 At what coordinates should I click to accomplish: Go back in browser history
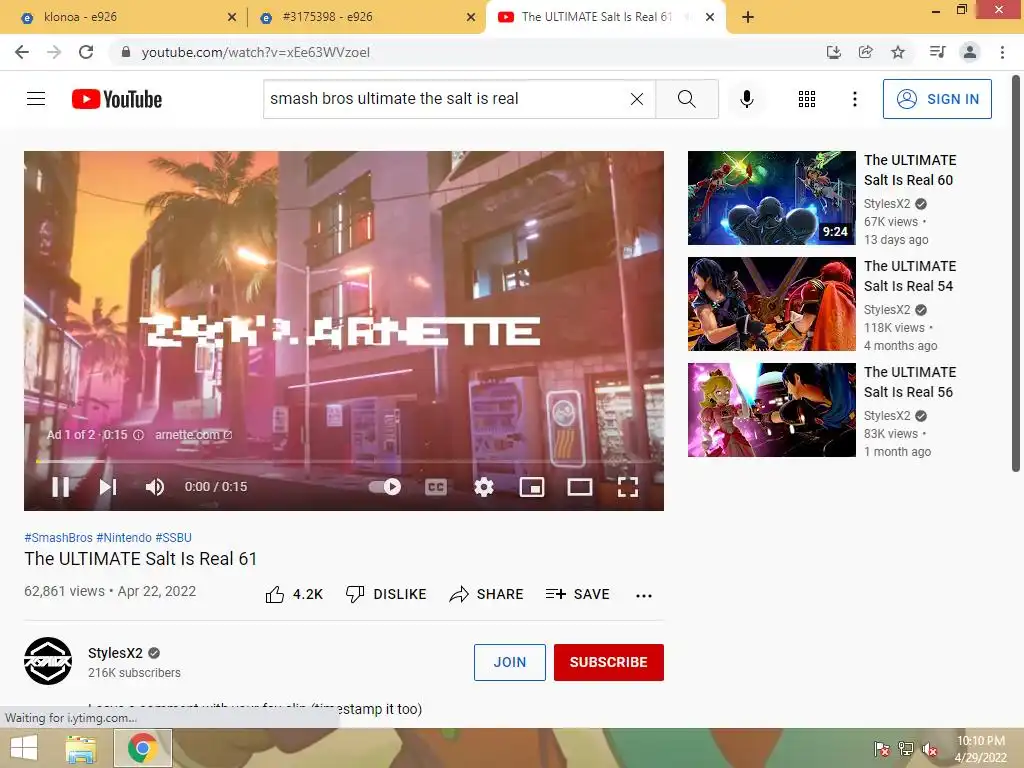pos(22,52)
